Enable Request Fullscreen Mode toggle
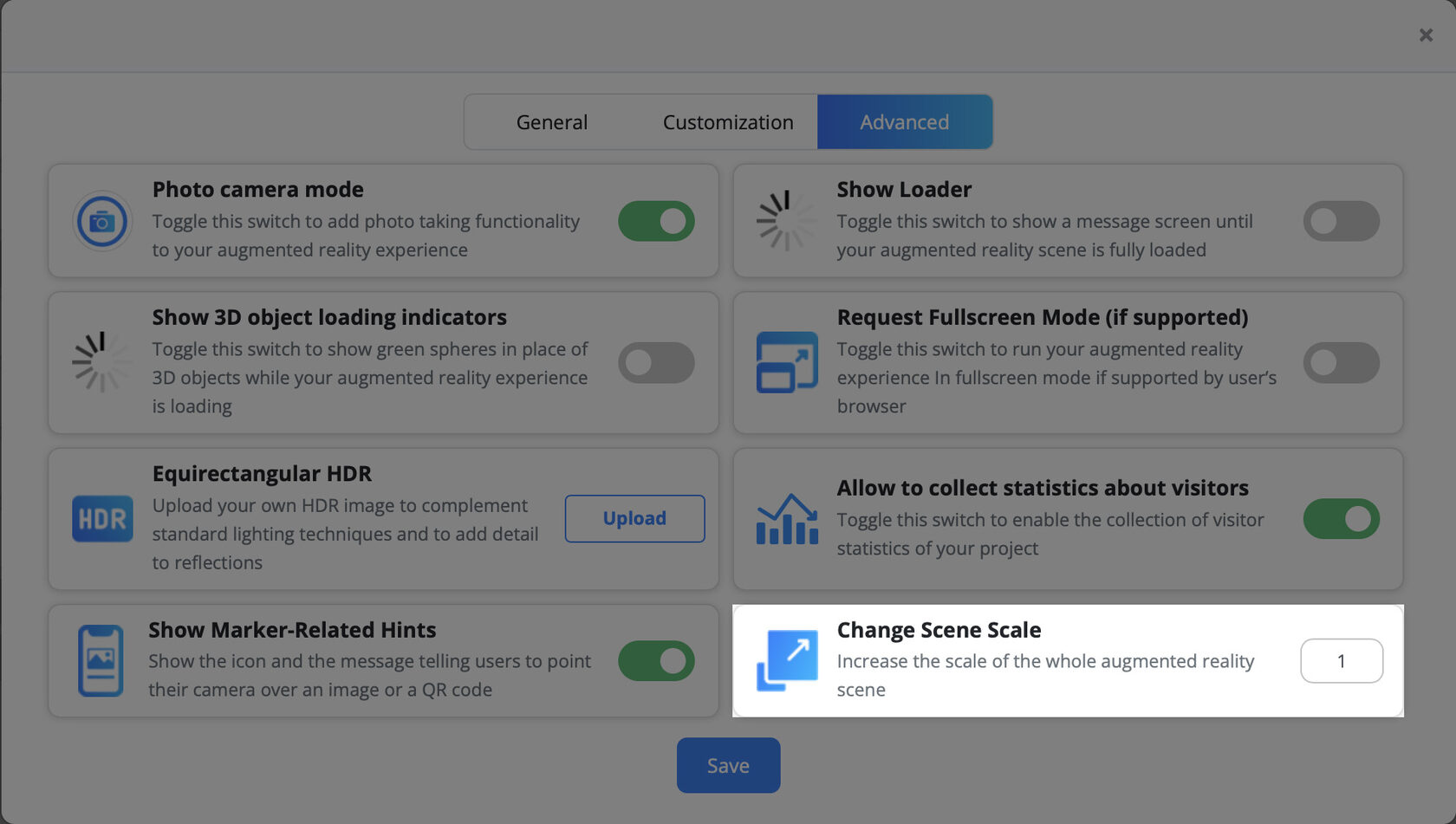Screen dimensions: 1456x824 (x=1341, y=362)
